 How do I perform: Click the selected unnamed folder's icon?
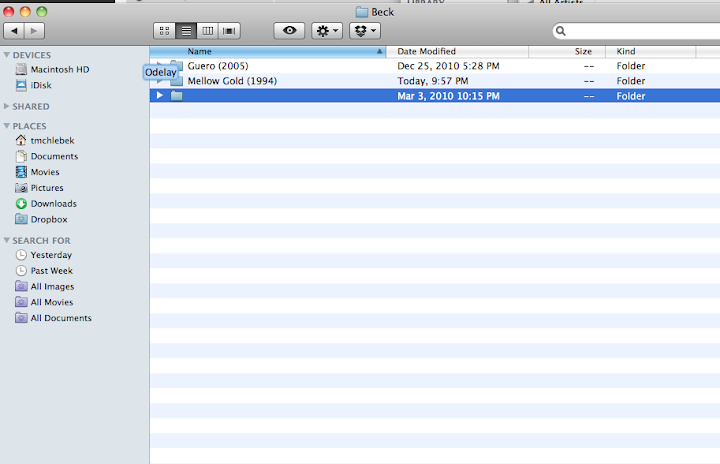pos(177,96)
